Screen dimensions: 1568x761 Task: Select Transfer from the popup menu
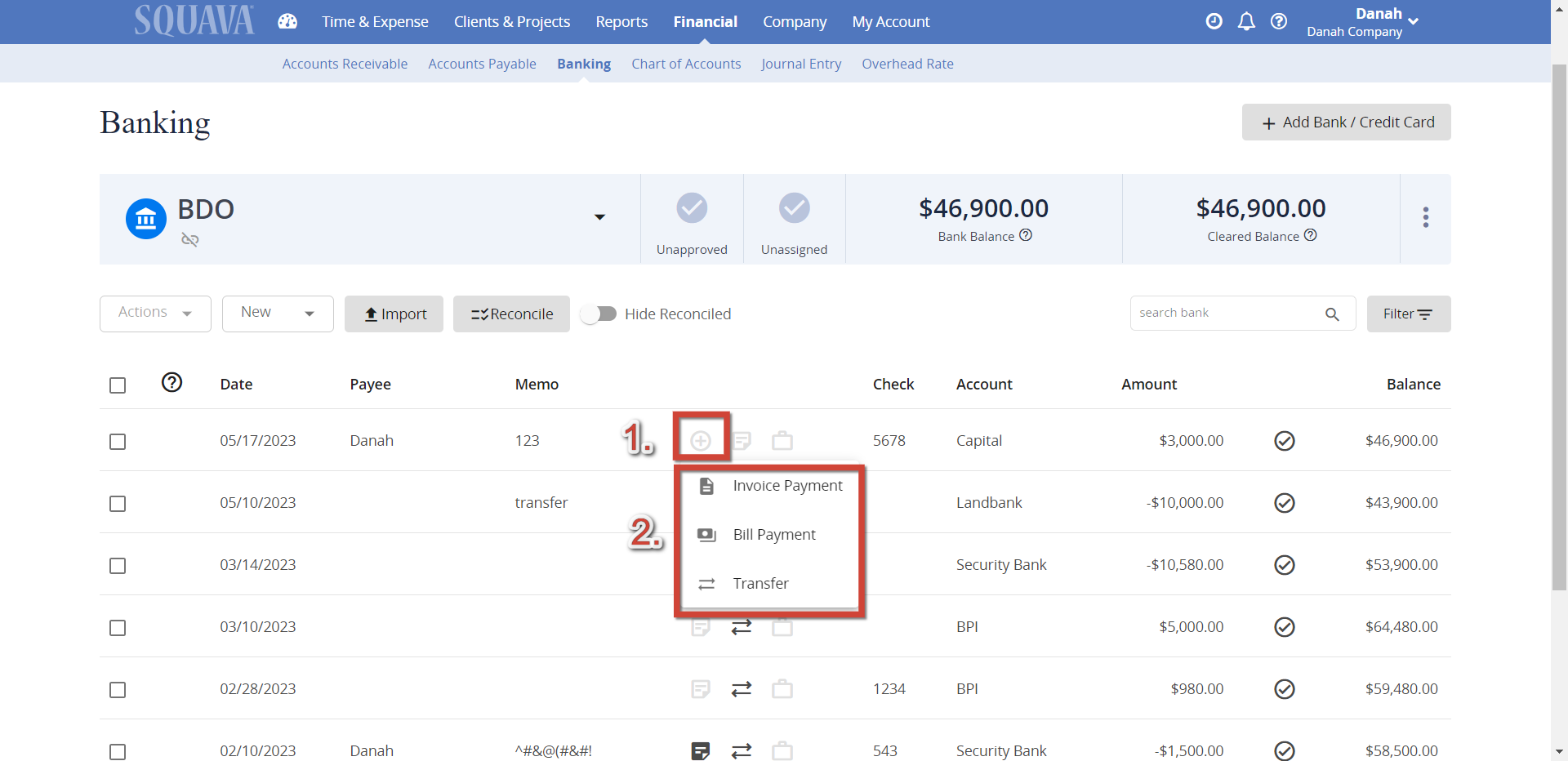(x=760, y=583)
